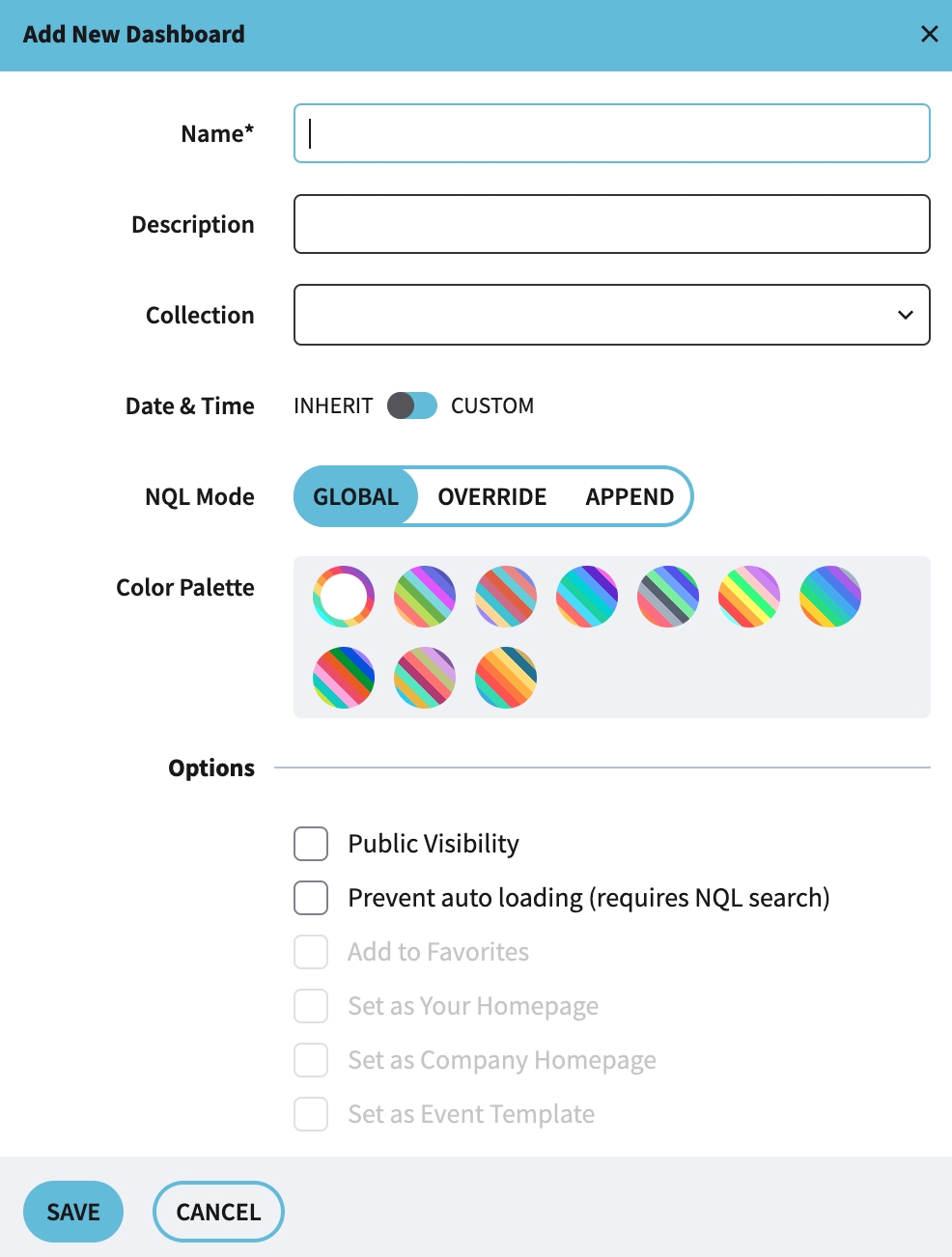Choose the second color palette in top row
The width and height of the screenshot is (952, 1257).
click(425, 597)
